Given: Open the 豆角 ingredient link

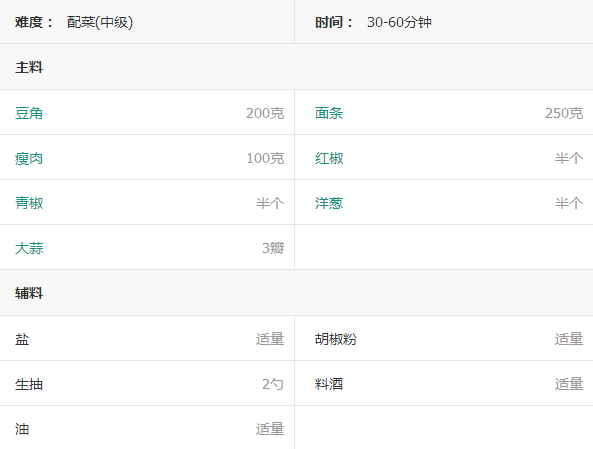Looking at the screenshot, I should [29, 113].
